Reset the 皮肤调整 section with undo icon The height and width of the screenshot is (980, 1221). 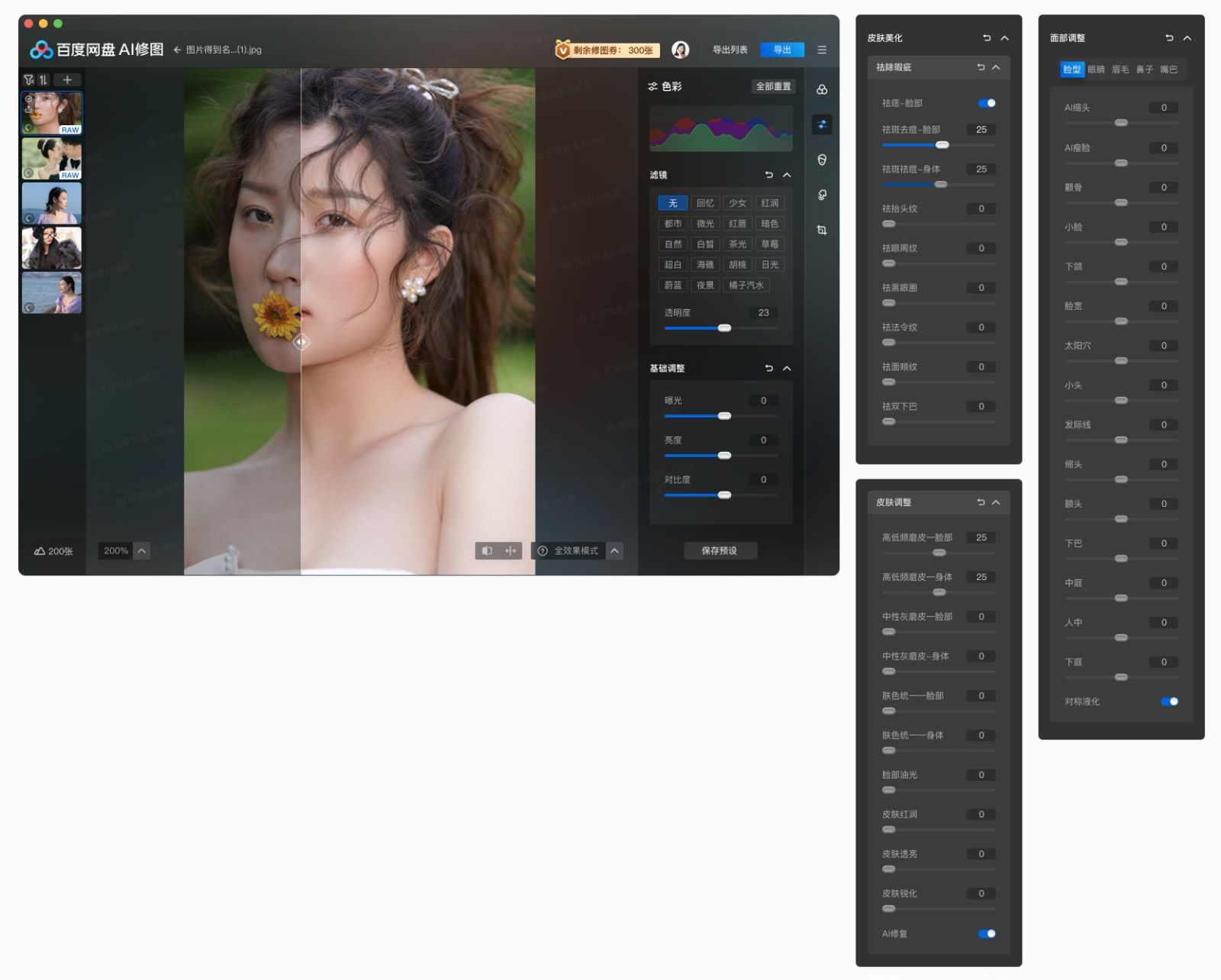tap(981, 502)
